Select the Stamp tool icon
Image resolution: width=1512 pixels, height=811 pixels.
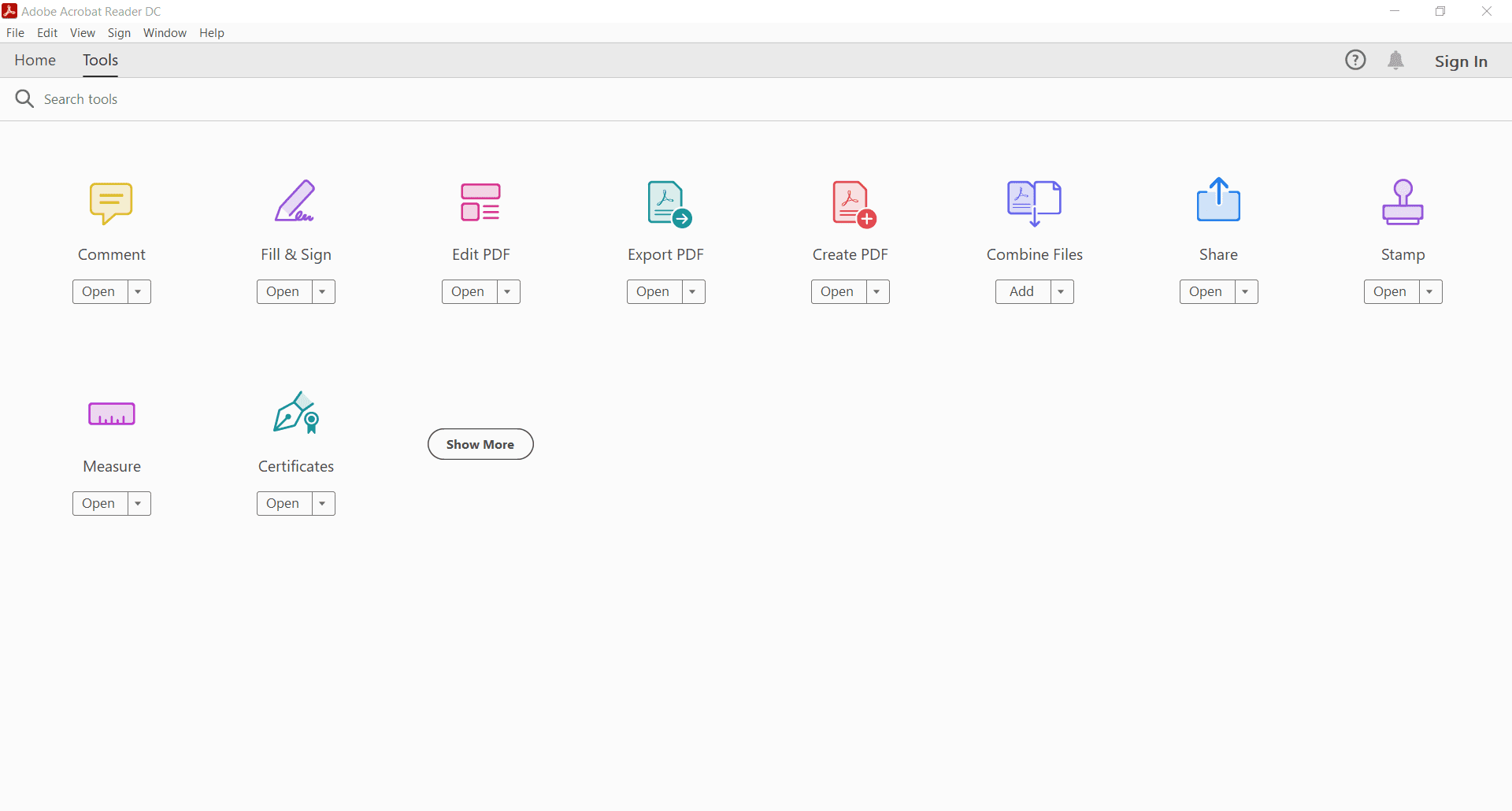click(1403, 202)
